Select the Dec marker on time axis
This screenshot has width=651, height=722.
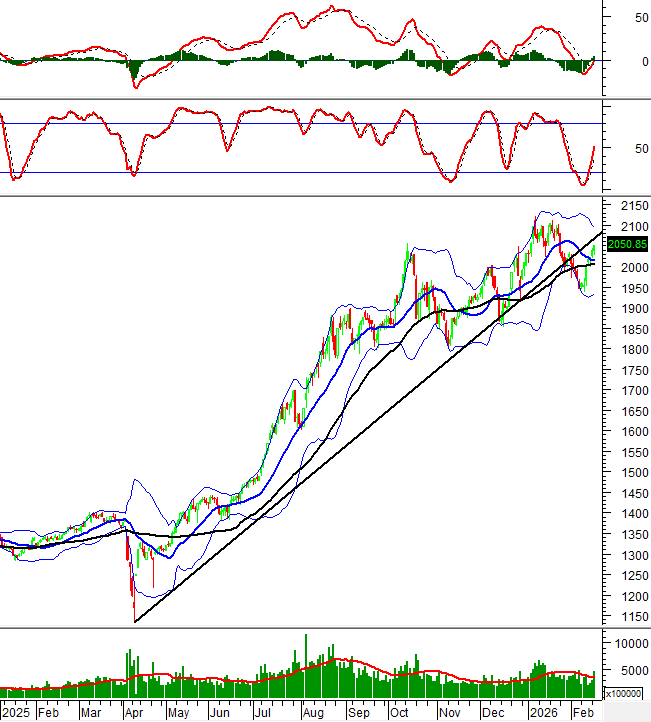pos(492,714)
